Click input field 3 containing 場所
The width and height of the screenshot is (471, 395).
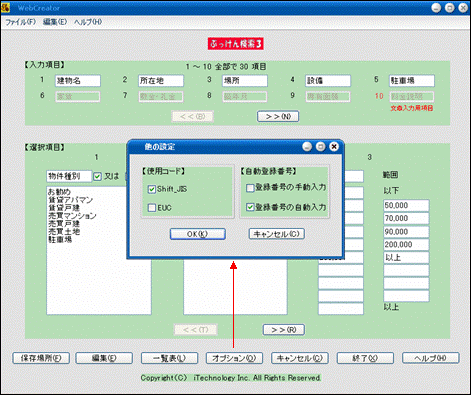click(245, 81)
